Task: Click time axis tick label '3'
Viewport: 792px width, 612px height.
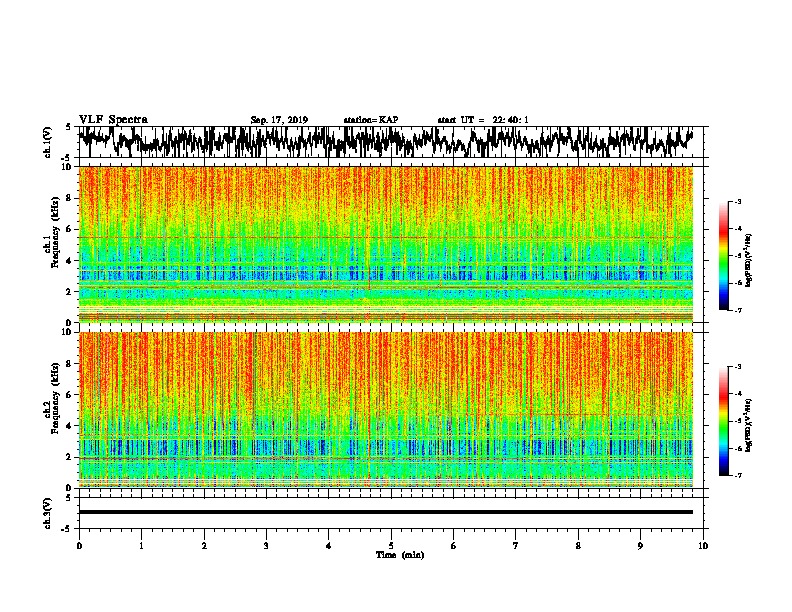Action: (266, 546)
